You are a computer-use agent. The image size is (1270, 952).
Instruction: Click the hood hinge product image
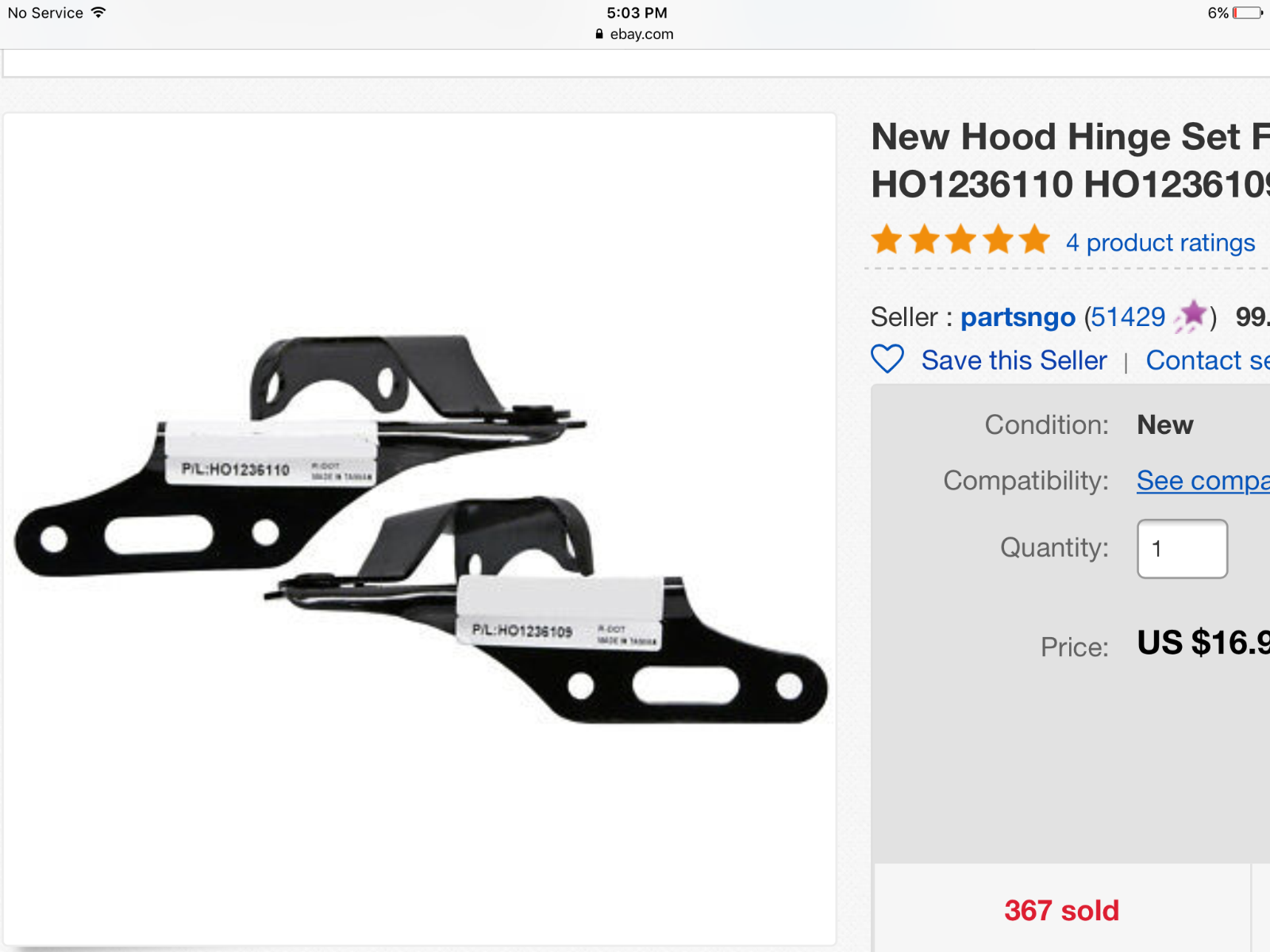pos(420,529)
